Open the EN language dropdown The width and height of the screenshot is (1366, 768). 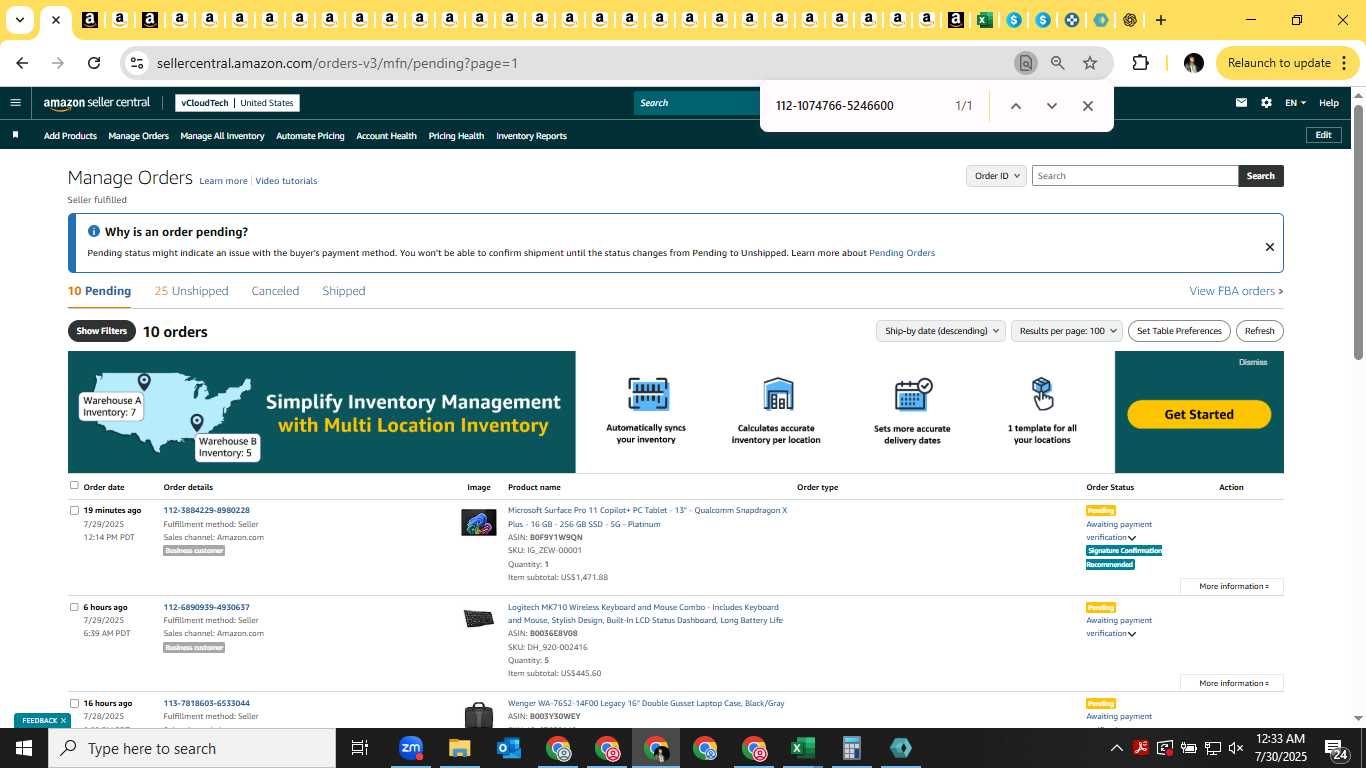1295,102
